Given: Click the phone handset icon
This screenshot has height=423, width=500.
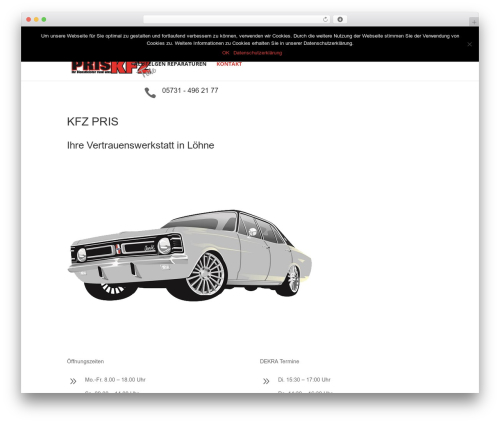Looking at the screenshot, I should (x=150, y=92).
